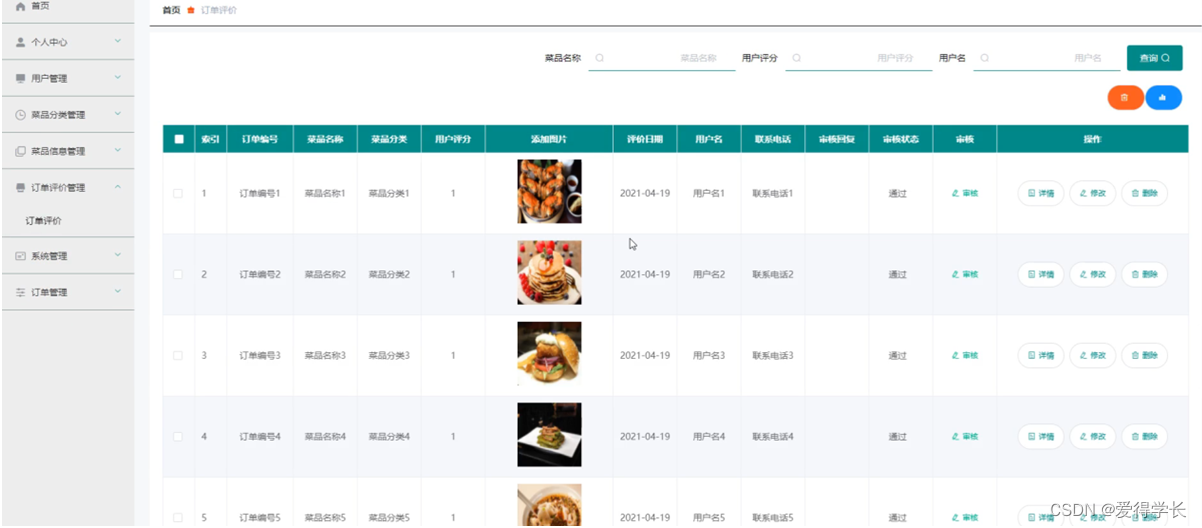Click the sliders icon of 订单管理
Viewport: 1202px width, 528px height.
click(x=21, y=292)
